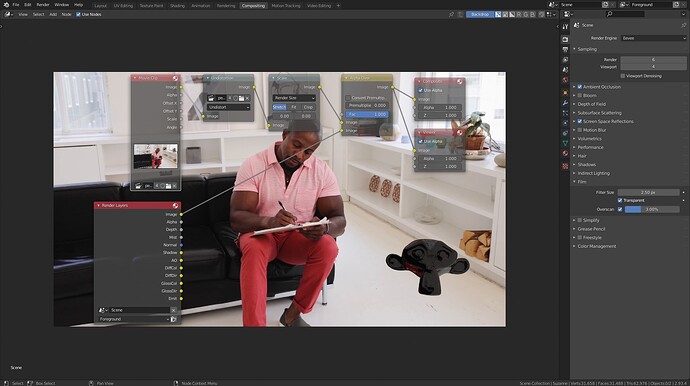
Task: Open the Physics properties icon
Action: (x=565, y=123)
